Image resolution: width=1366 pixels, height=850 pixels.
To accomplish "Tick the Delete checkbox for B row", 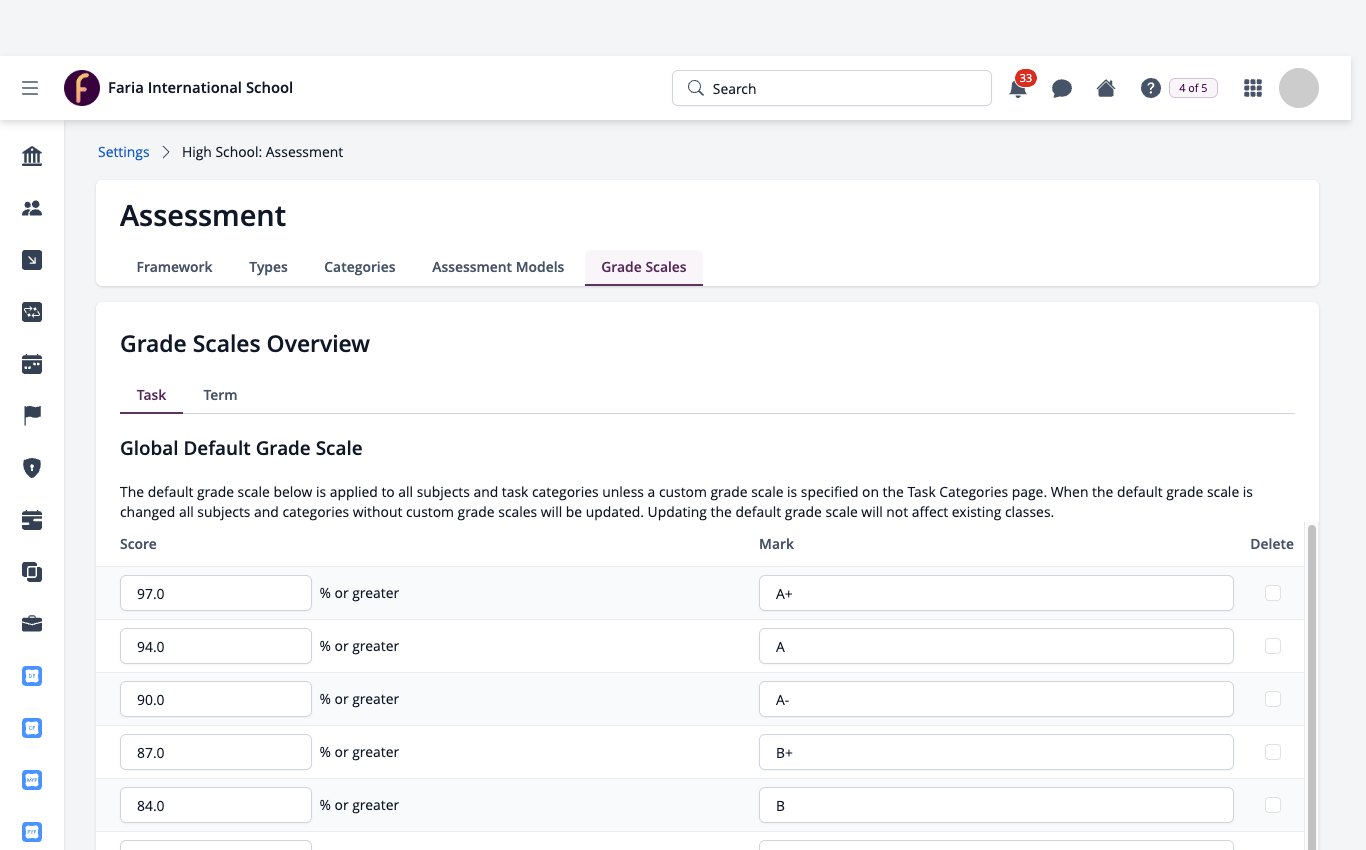I will (1272, 805).
